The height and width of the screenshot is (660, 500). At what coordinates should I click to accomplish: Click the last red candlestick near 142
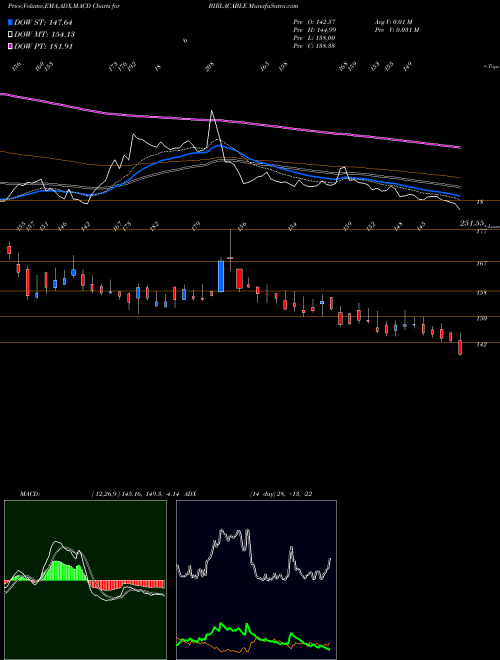[x=460, y=347]
